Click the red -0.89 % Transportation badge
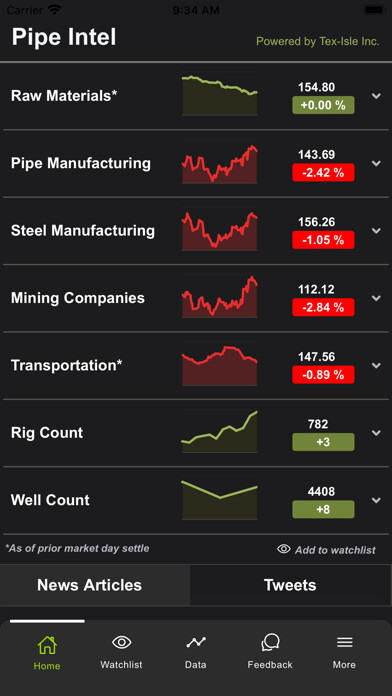Screen dimensions: 392x696 click(323, 375)
